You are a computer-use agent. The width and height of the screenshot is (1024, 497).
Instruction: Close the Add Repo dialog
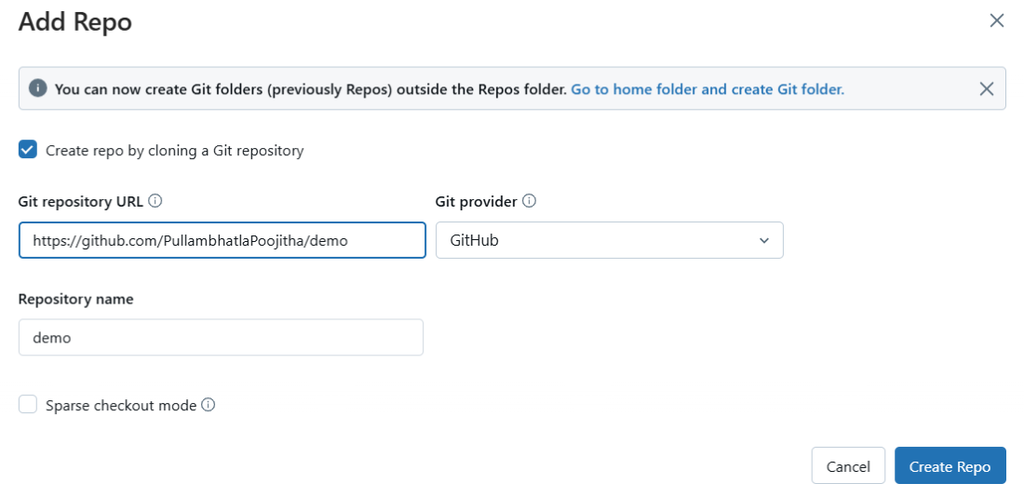point(996,21)
